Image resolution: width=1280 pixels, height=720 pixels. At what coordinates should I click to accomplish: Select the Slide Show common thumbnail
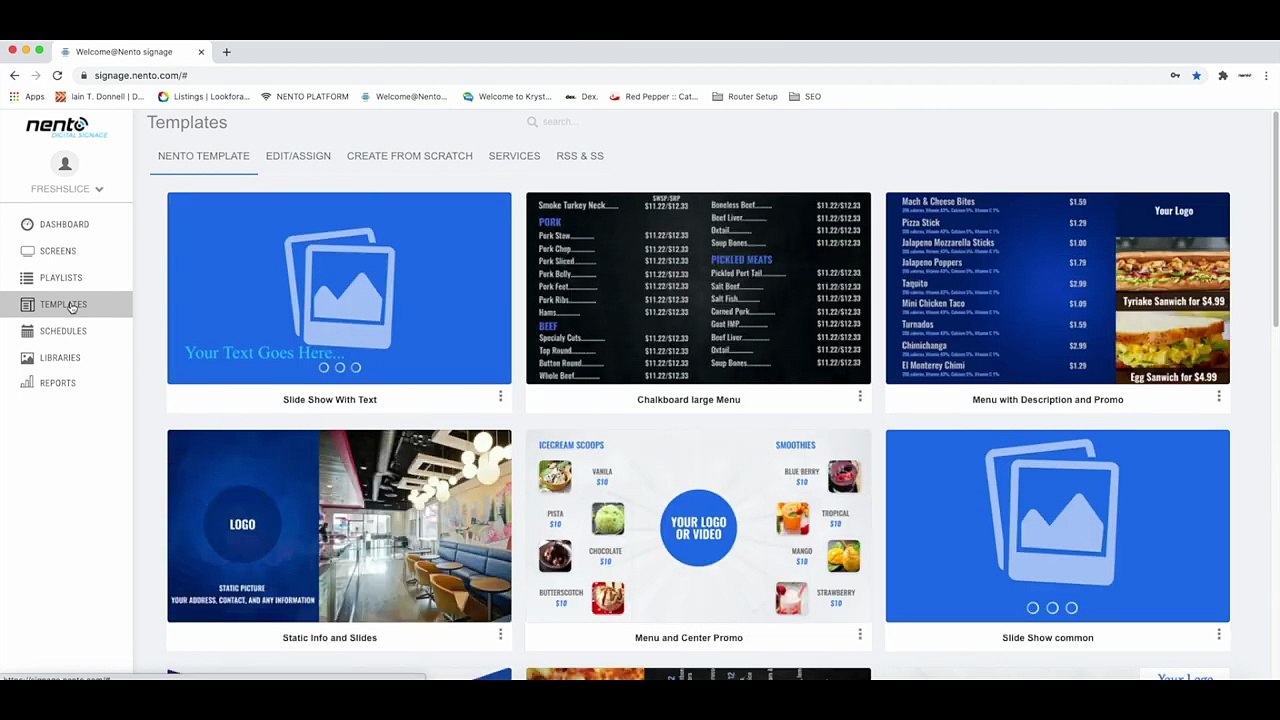(1058, 526)
